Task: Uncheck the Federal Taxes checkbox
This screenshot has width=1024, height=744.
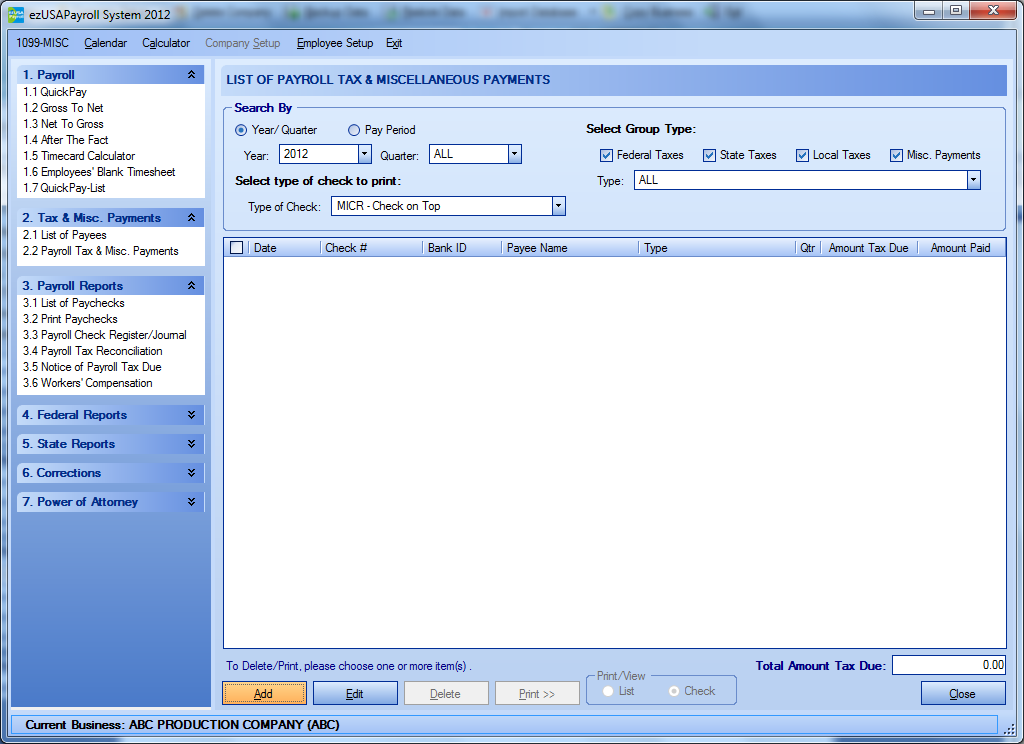Action: coord(606,156)
